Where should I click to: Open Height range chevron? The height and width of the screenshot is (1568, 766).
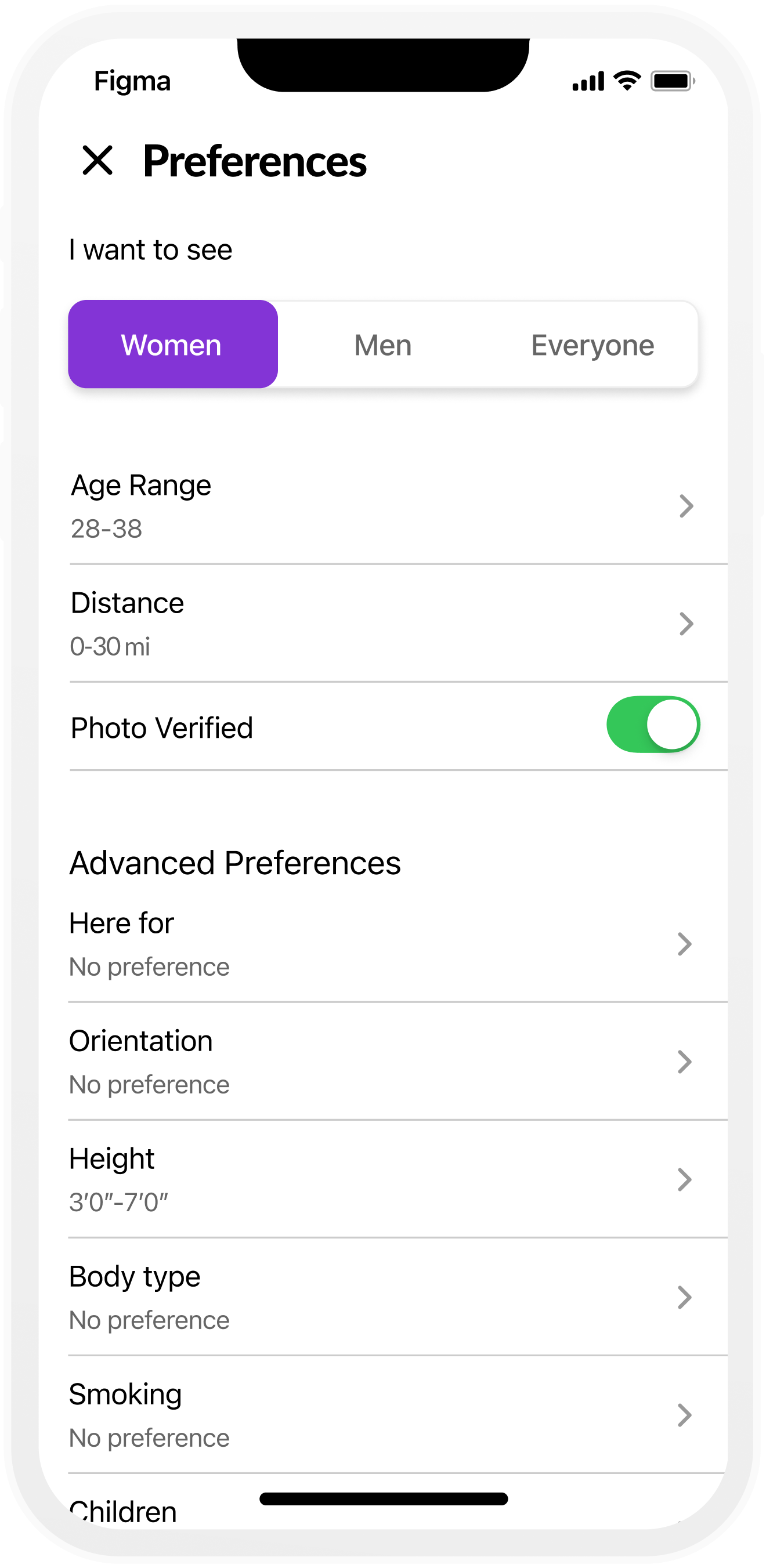click(684, 1180)
